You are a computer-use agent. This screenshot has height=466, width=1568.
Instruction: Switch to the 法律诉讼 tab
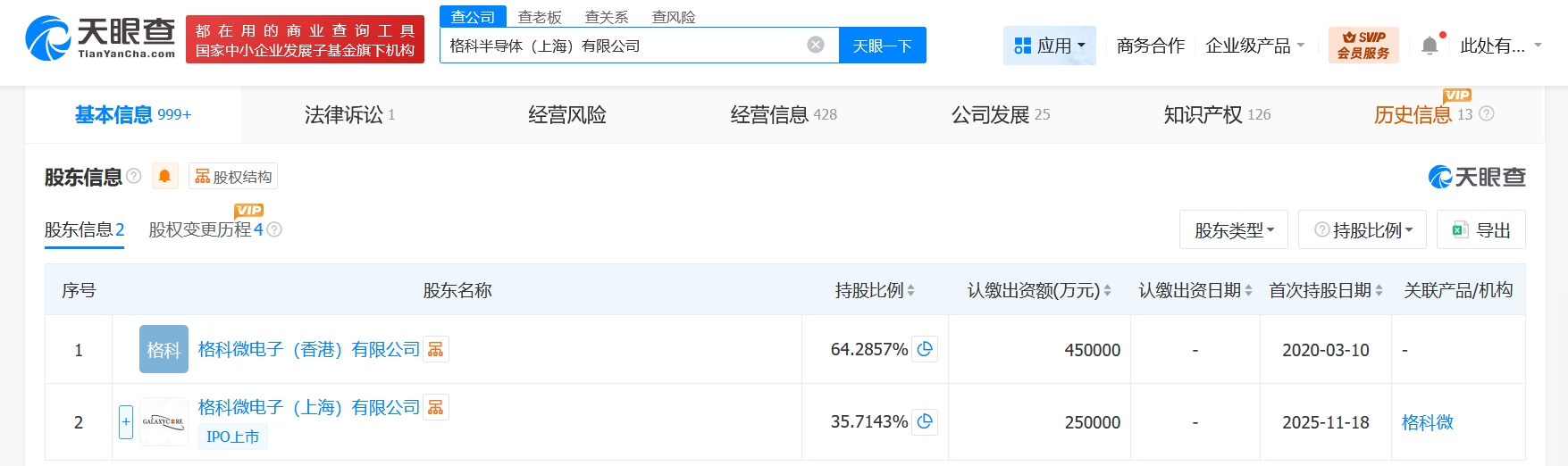(349, 114)
